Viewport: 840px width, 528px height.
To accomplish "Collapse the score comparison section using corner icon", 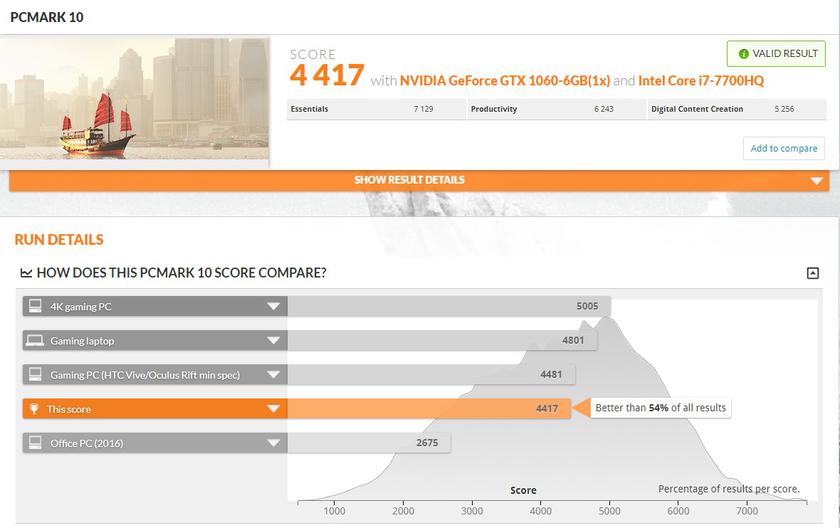I will click(813, 273).
